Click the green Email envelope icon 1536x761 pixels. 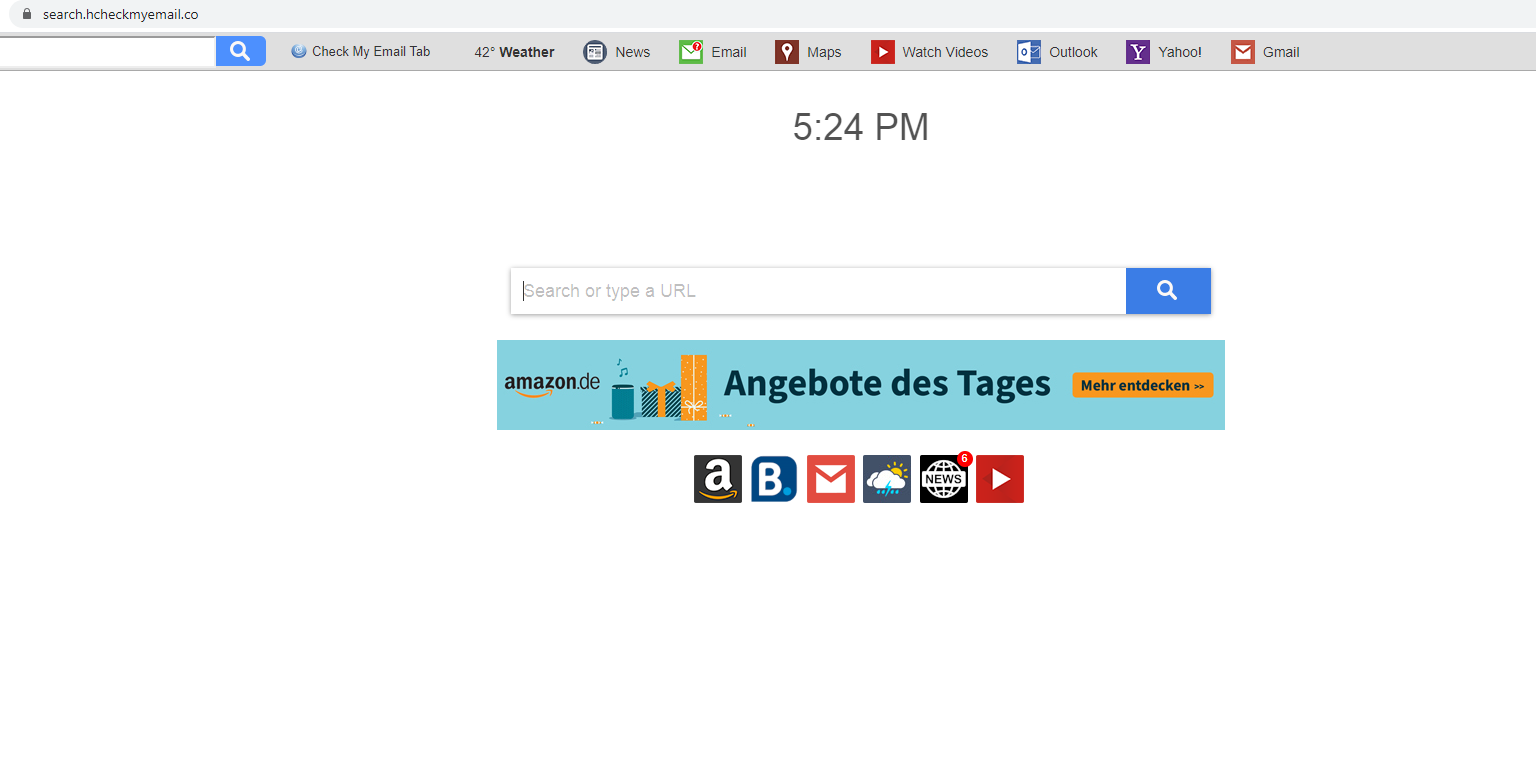[x=691, y=52]
